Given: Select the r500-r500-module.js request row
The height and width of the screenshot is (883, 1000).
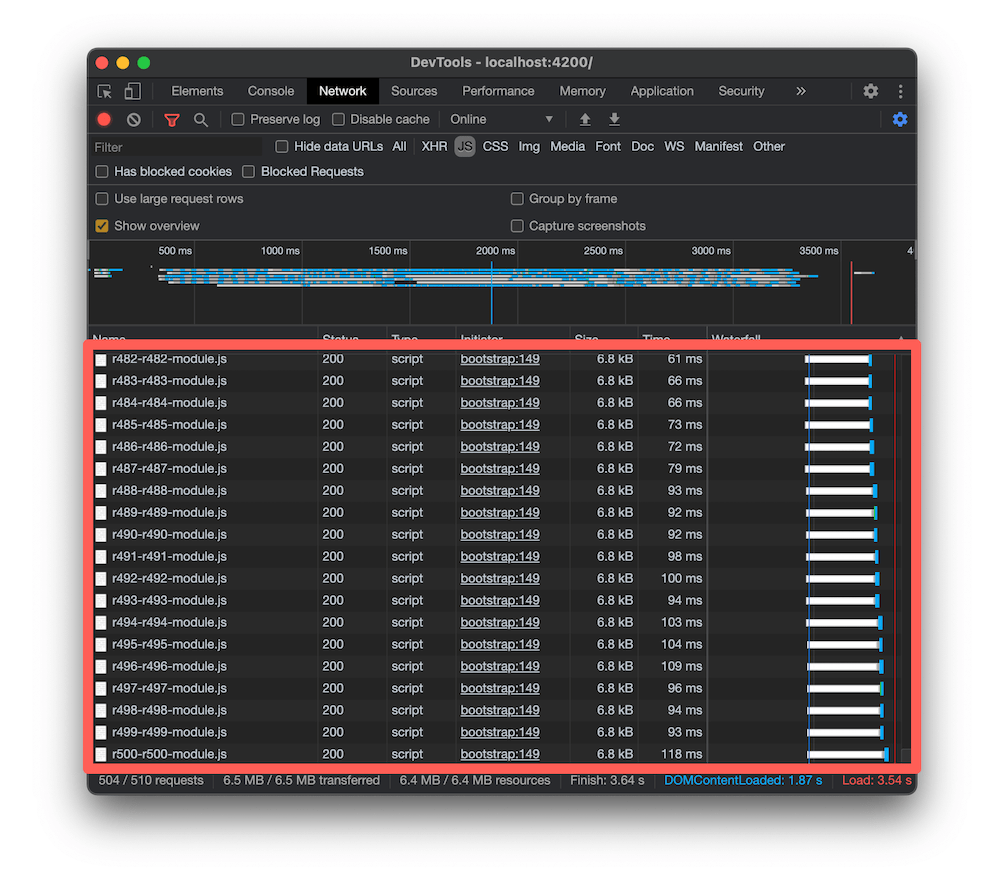Looking at the screenshot, I should click(x=502, y=754).
